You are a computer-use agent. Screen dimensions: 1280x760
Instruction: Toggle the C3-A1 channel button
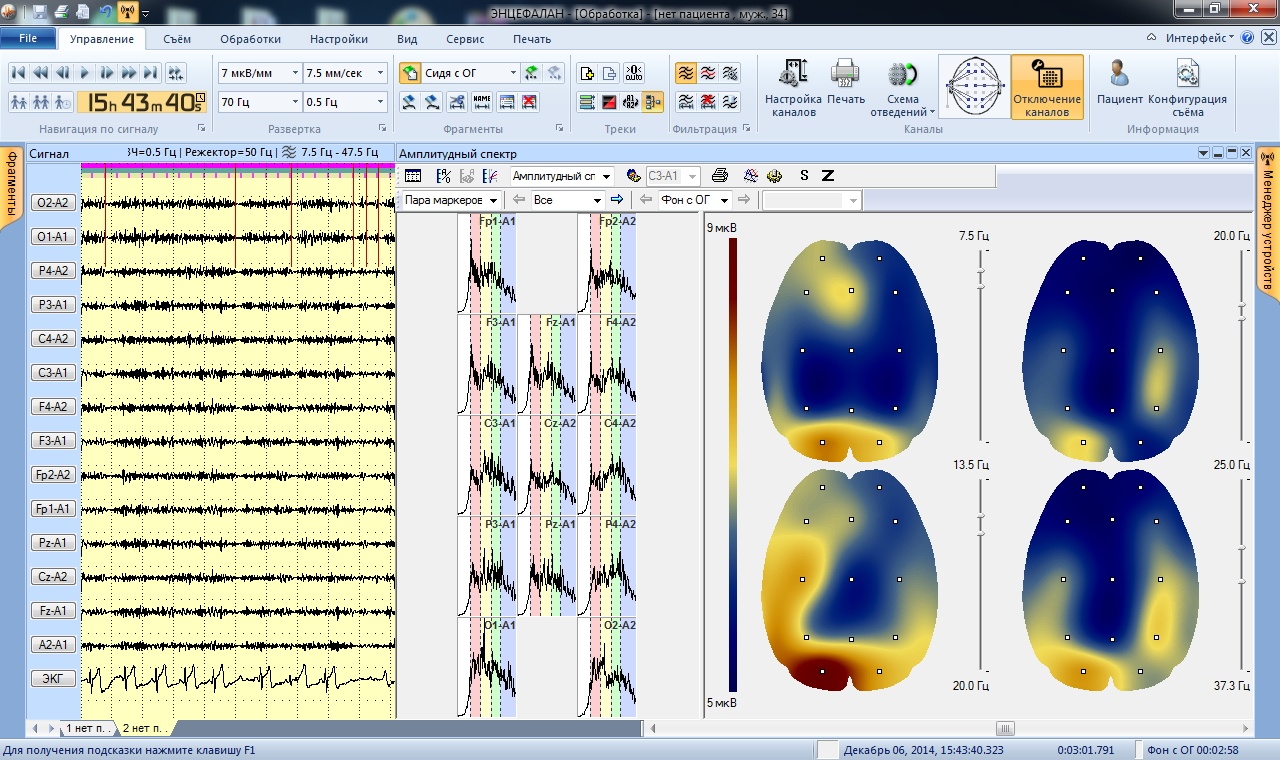53,373
